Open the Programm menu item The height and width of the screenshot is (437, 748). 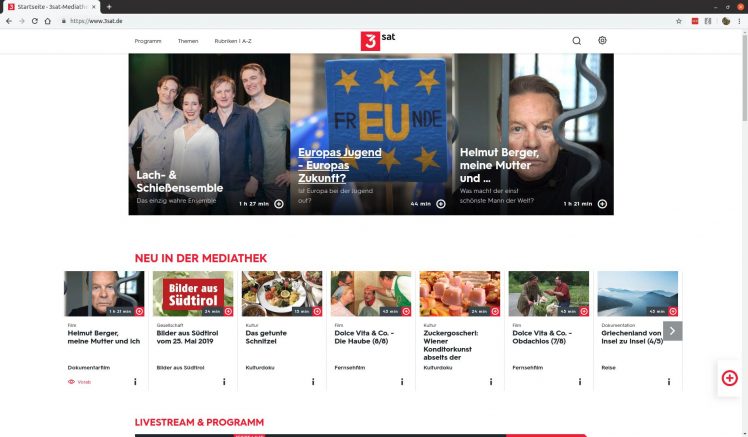click(x=148, y=41)
